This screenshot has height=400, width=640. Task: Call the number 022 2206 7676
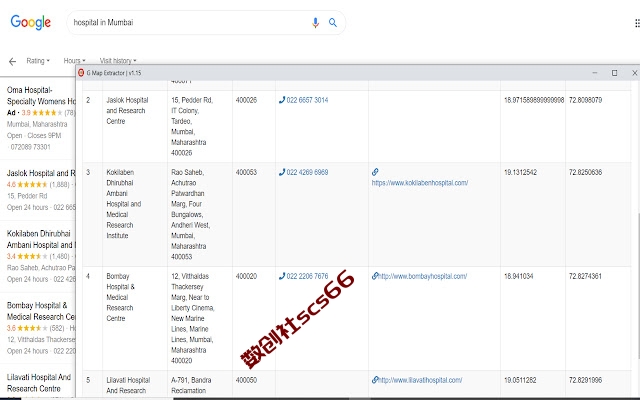pyautogui.click(x=307, y=276)
